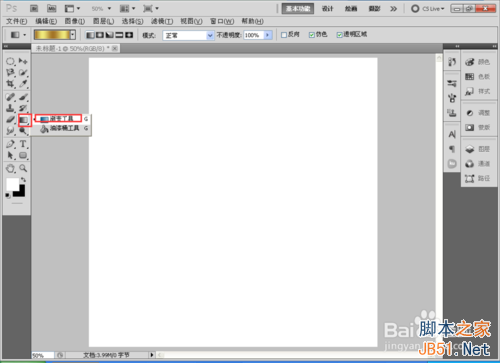Select the Quick Selection tool
The height and width of the screenshot is (363, 500).
tap(23, 72)
